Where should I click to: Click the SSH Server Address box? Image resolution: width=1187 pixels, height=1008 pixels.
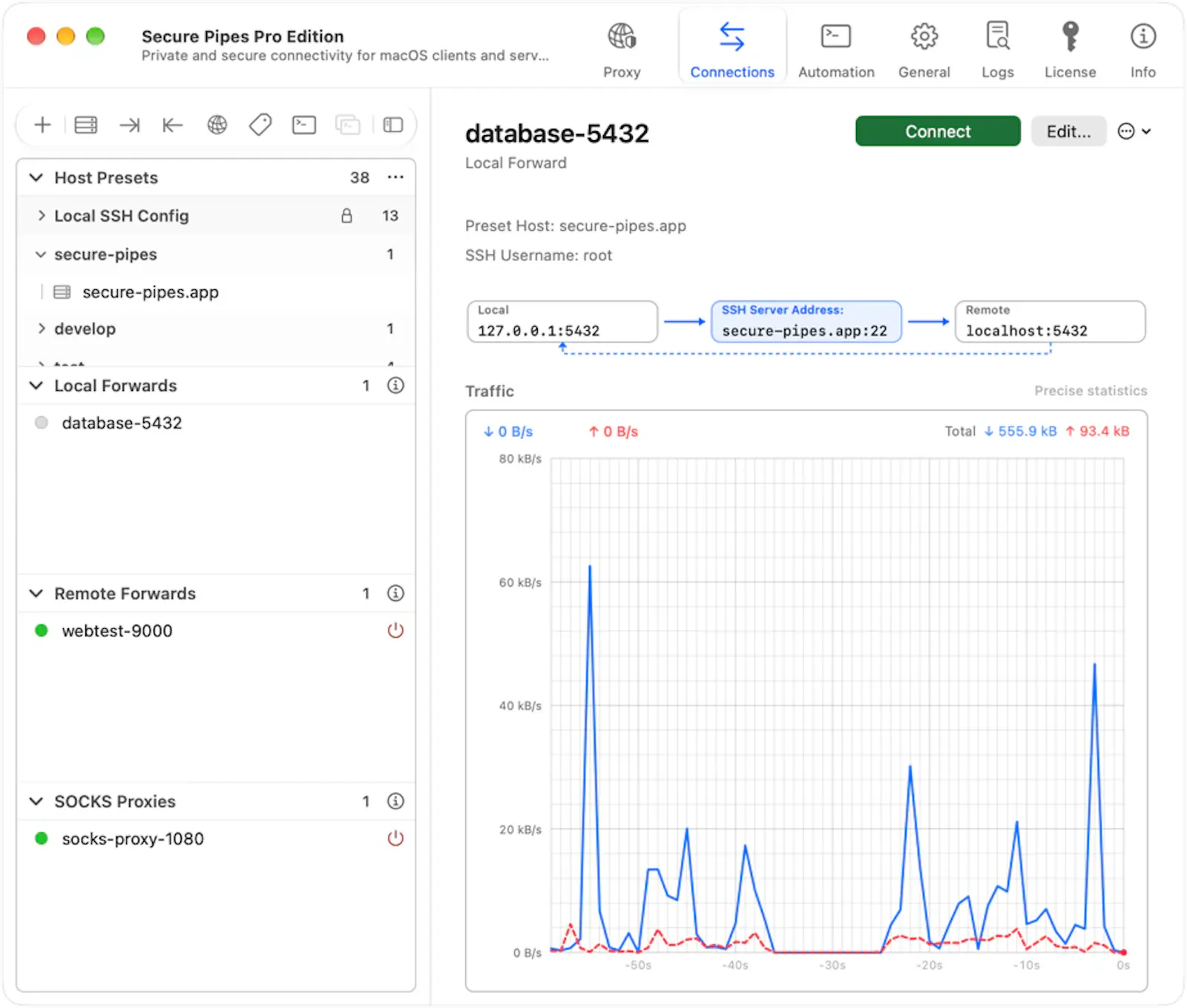[806, 321]
